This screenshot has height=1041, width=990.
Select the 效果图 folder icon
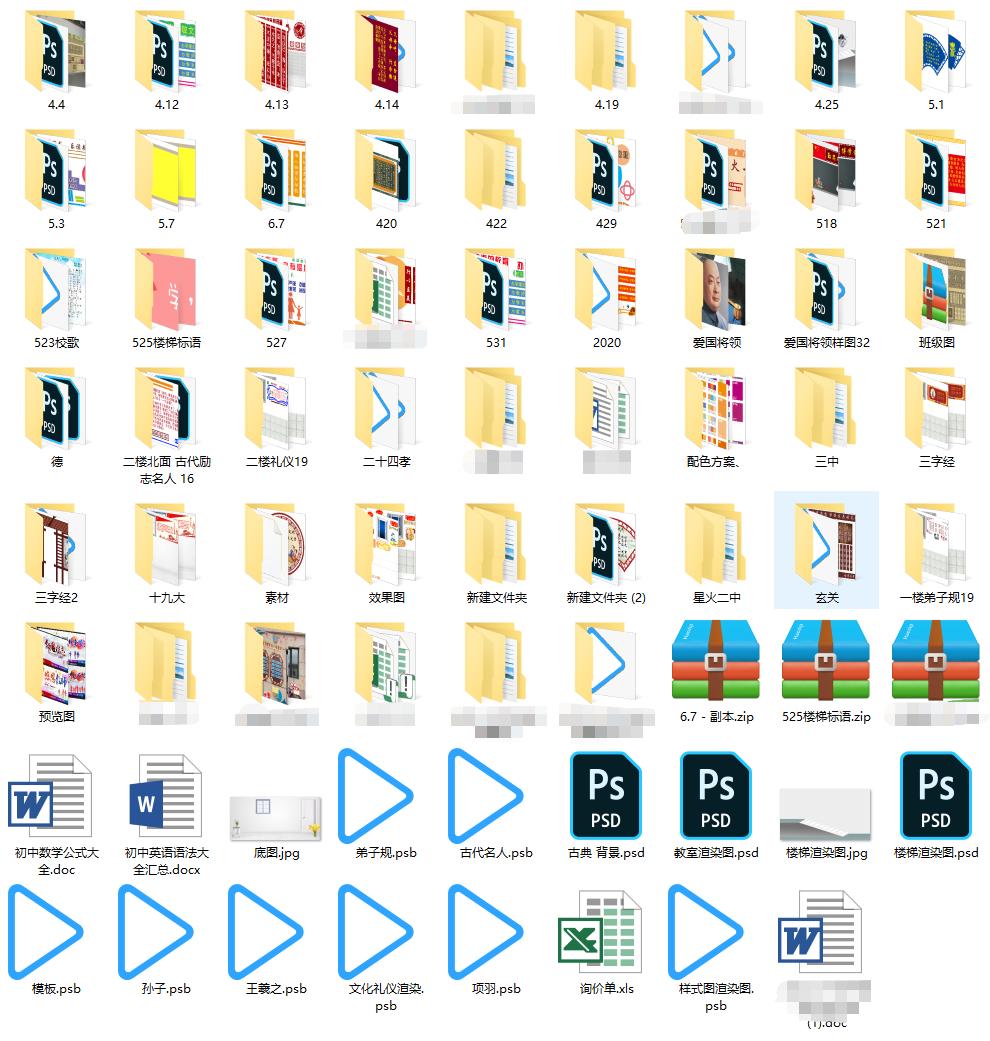(386, 544)
